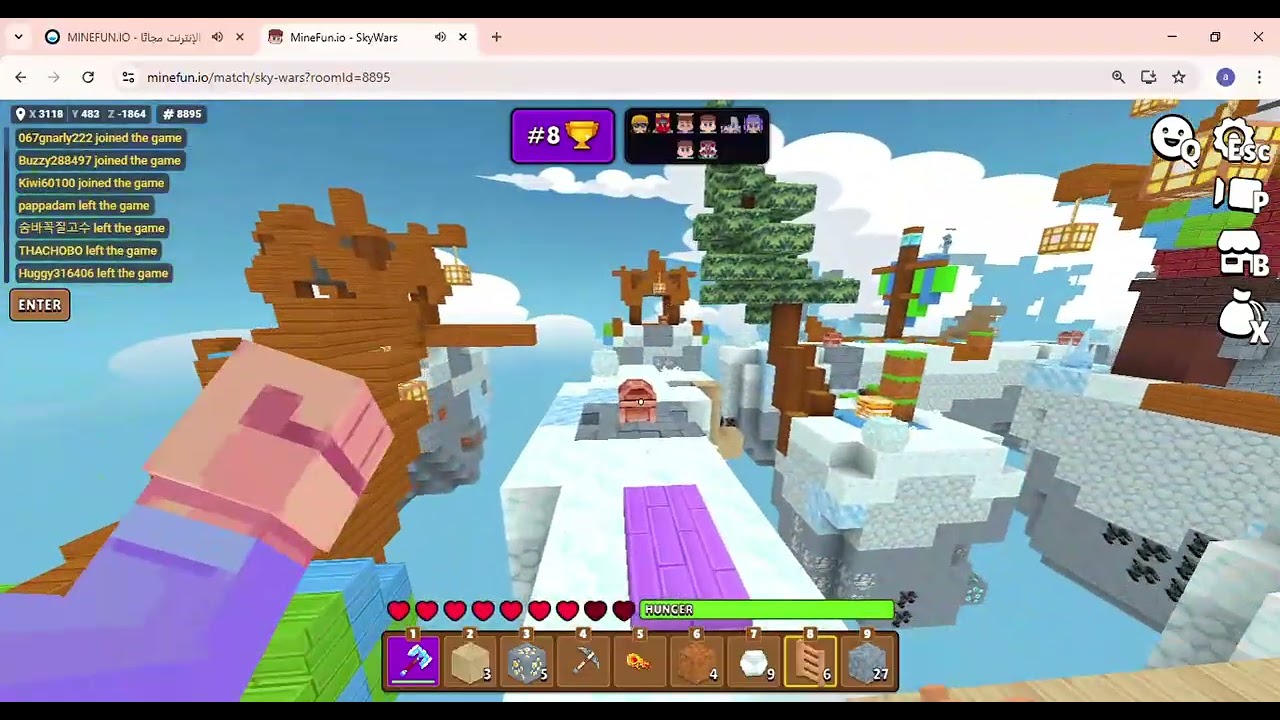This screenshot has width=1280, height=720.
Task: Select the gold ore block in slot 3
Action: click(x=527, y=661)
